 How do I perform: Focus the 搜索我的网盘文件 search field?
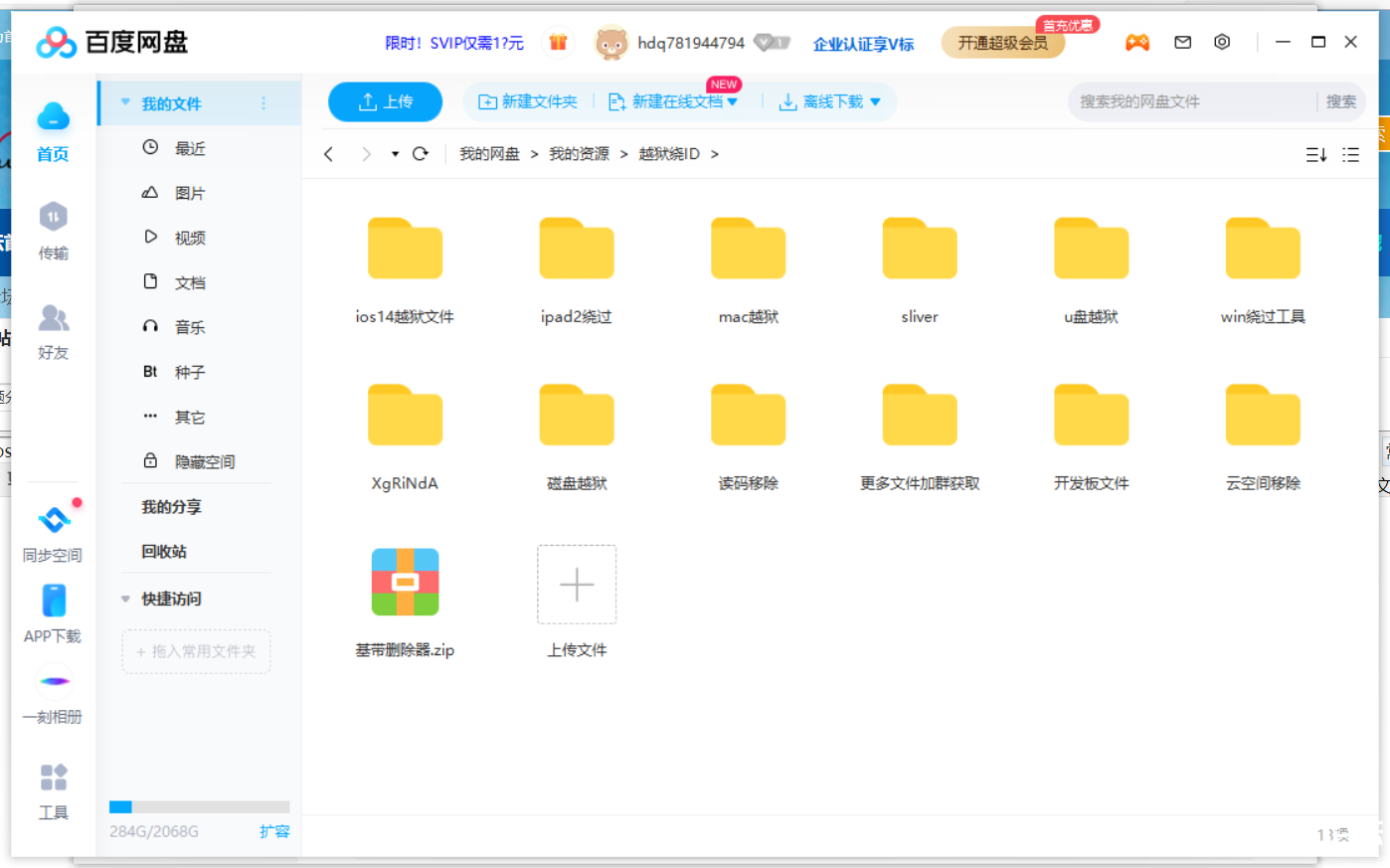pos(1193,101)
